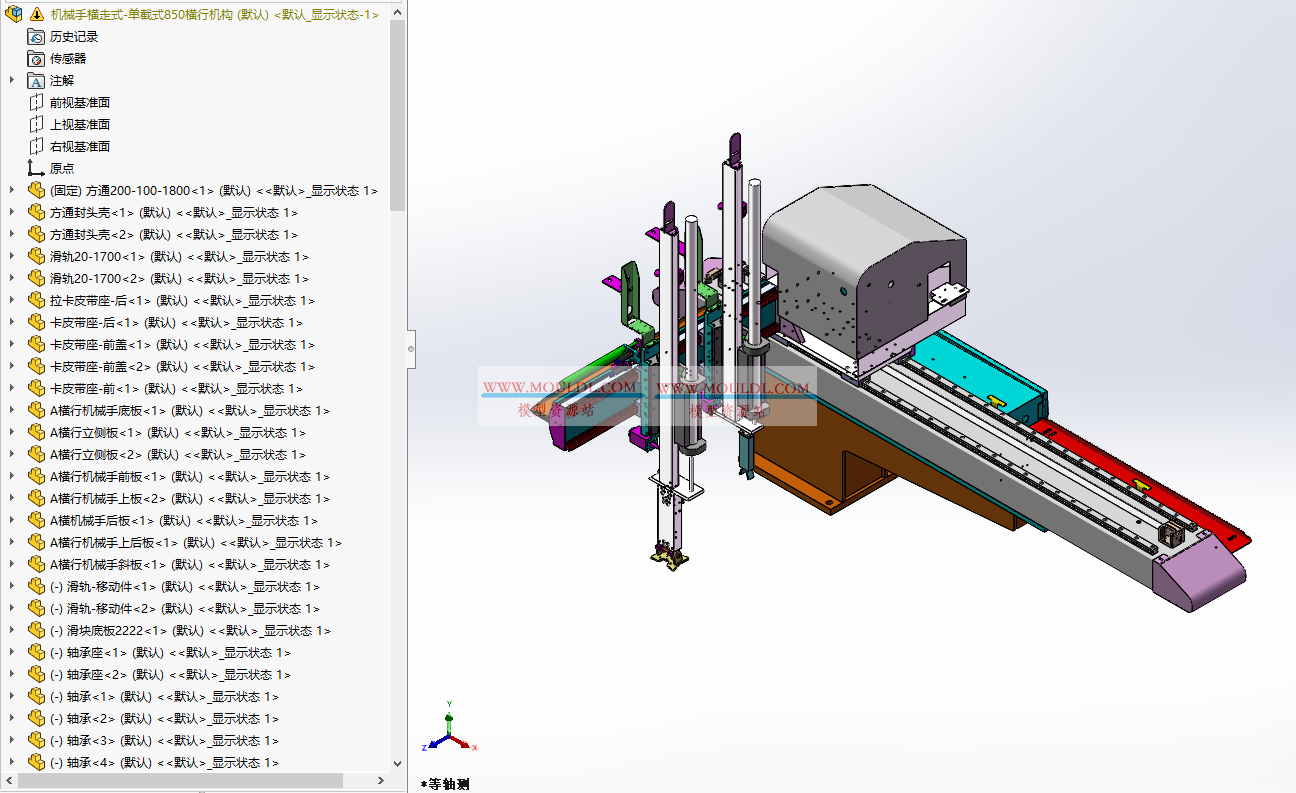Viewport: 1296px width, 793px height.
Task: Click the horizontal scrollbar right arrow
Action: (381, 780)
